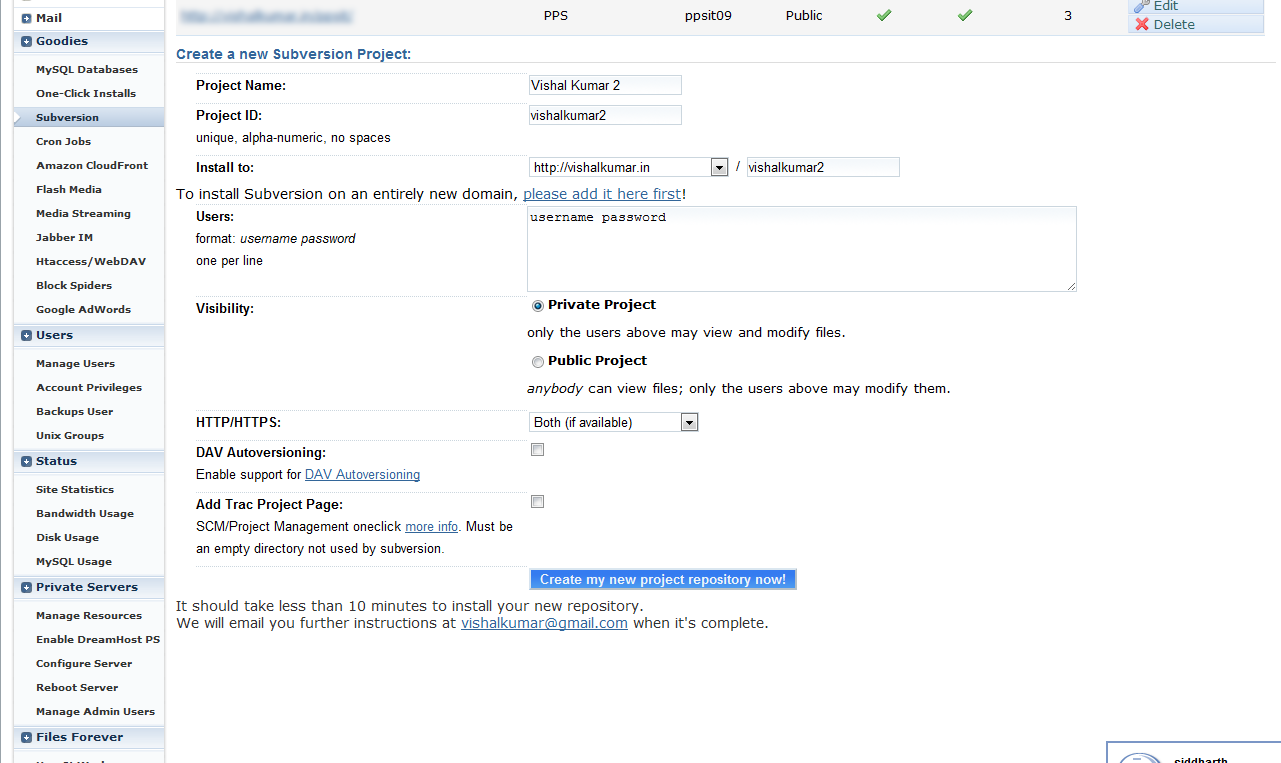Open Enable DreamHost PS menu item
1281x763 pixels.
[98, 639]
